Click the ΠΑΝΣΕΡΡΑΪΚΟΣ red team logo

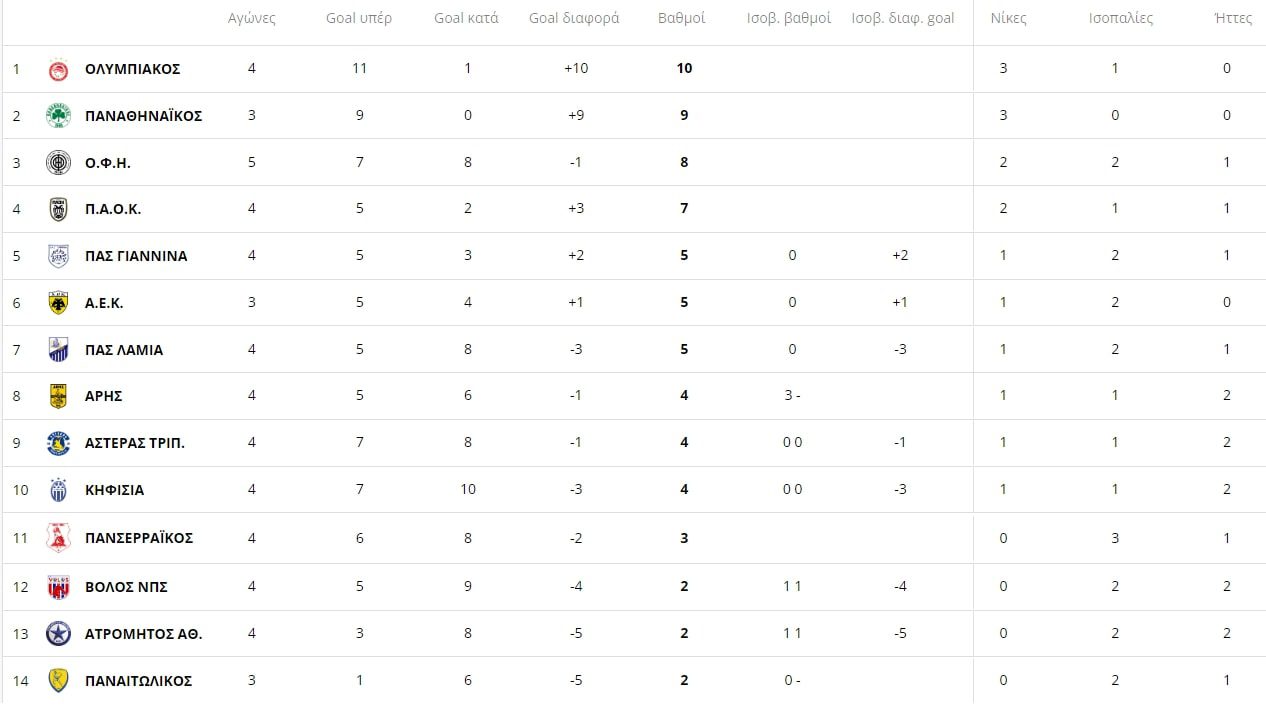tap(59, 539)
